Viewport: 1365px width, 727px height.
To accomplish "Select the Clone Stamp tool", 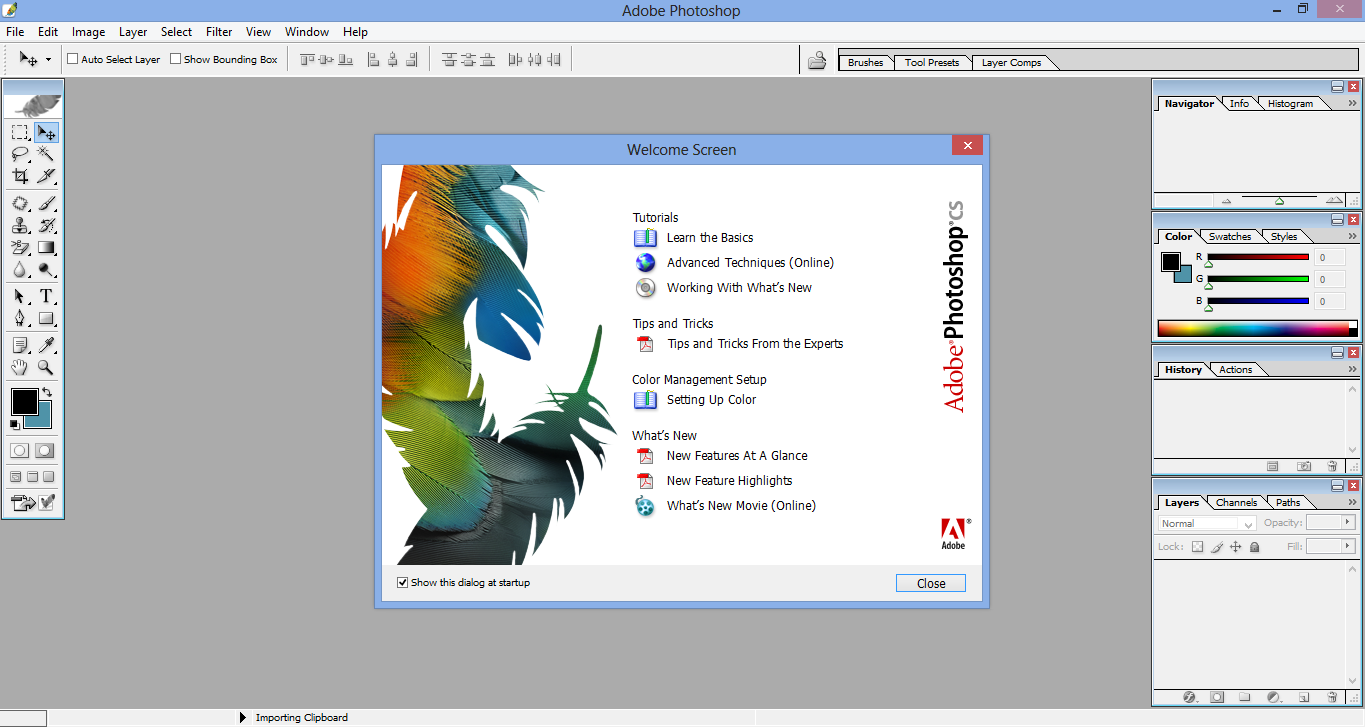I will pos(19,225).
